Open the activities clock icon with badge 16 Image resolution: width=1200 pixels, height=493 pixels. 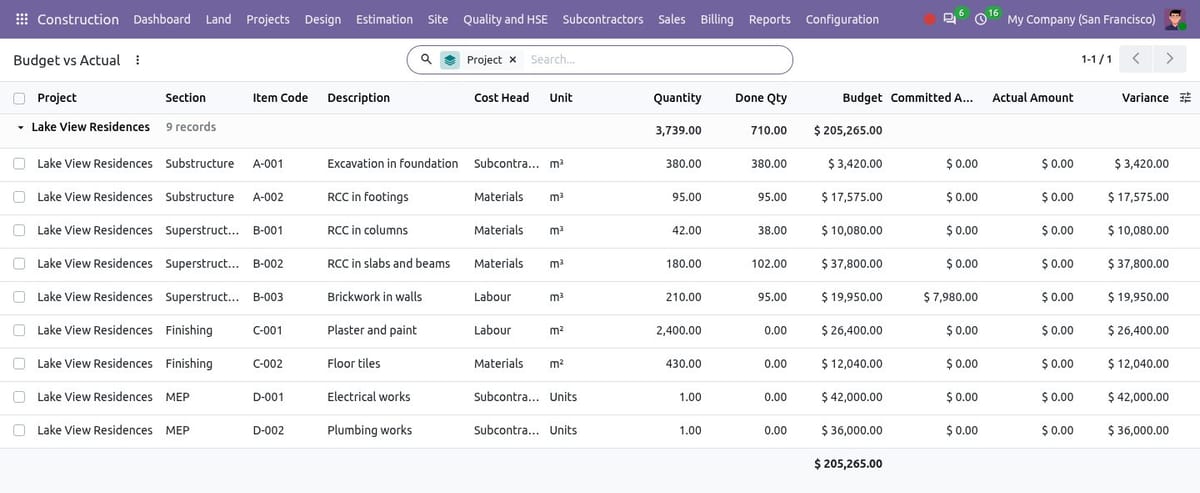(981, 19)
